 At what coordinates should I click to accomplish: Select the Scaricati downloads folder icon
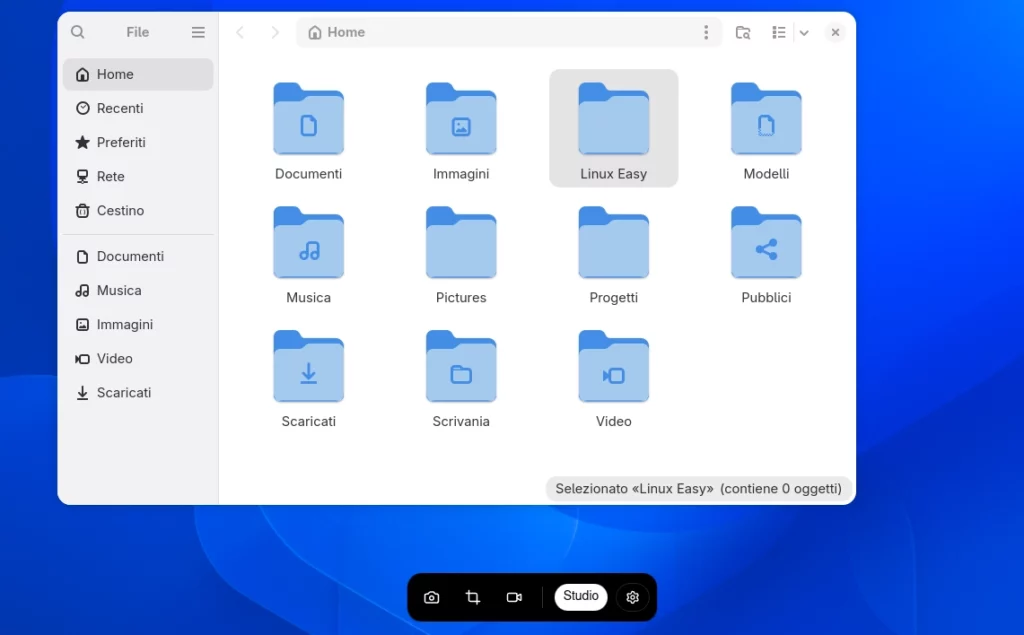pyautogui.click(x=308, y=366)
